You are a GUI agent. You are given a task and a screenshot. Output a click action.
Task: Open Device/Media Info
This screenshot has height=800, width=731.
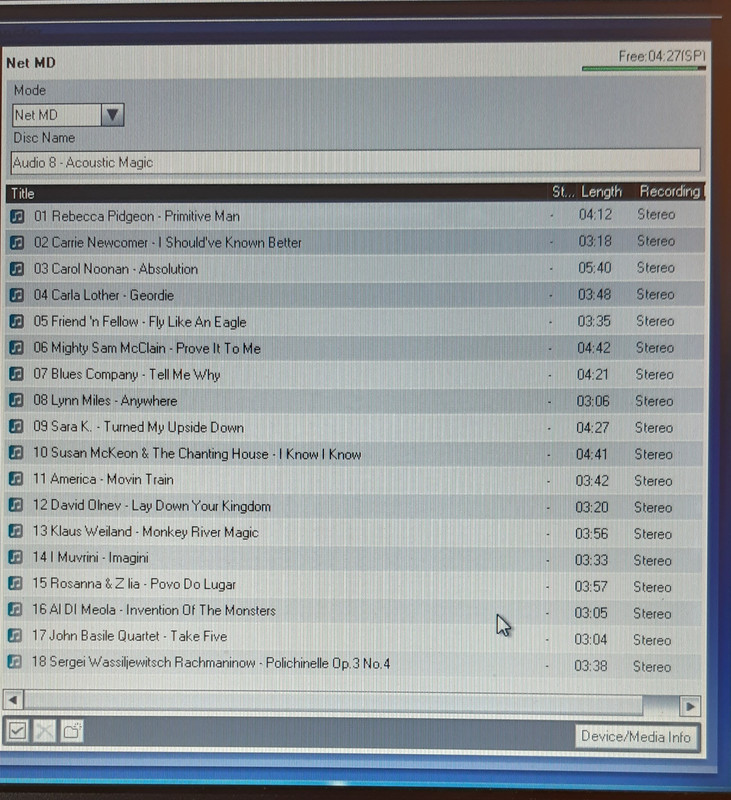(636, 737)
